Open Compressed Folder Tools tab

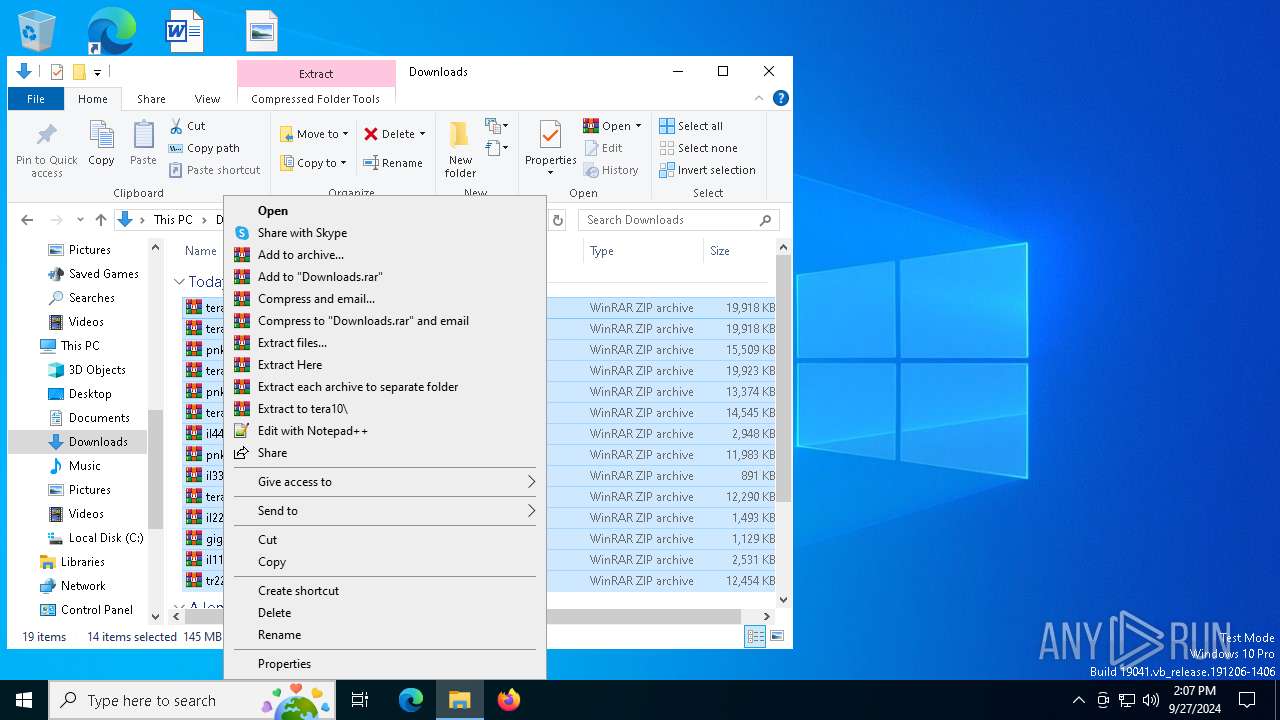316,99
